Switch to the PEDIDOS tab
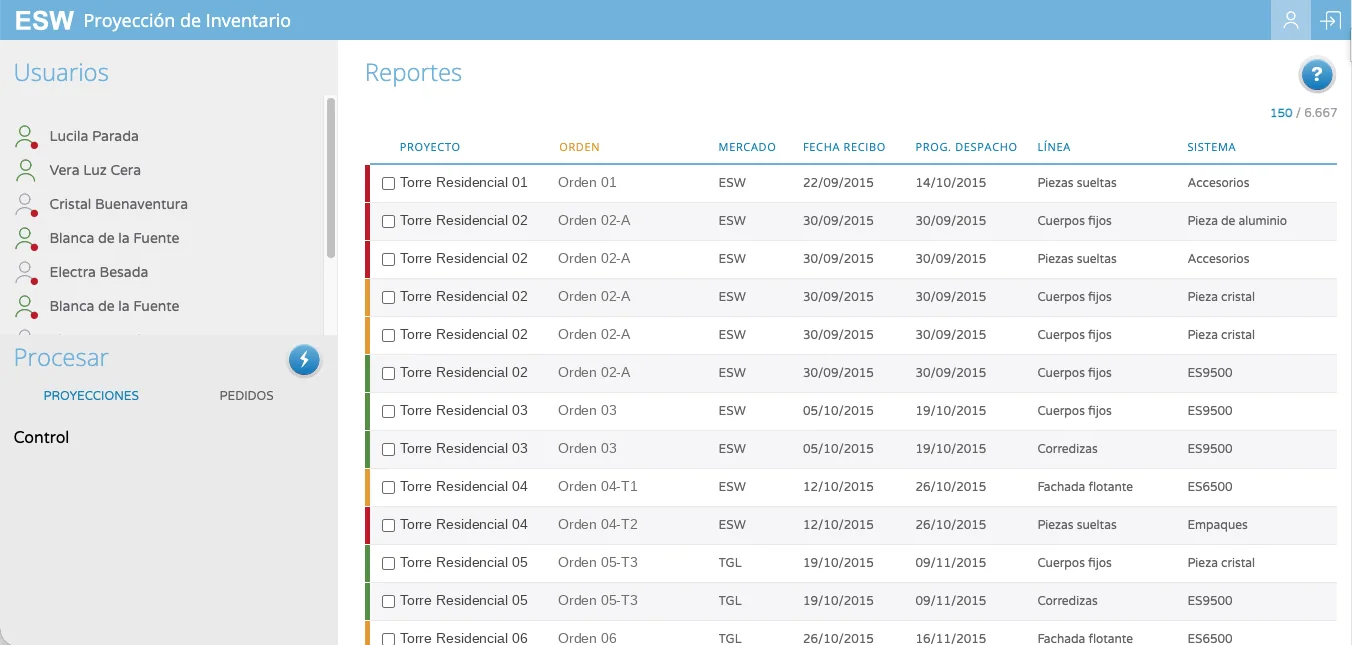The width and height of the screenshot is (1352, 645). click(x=246, y=396)
